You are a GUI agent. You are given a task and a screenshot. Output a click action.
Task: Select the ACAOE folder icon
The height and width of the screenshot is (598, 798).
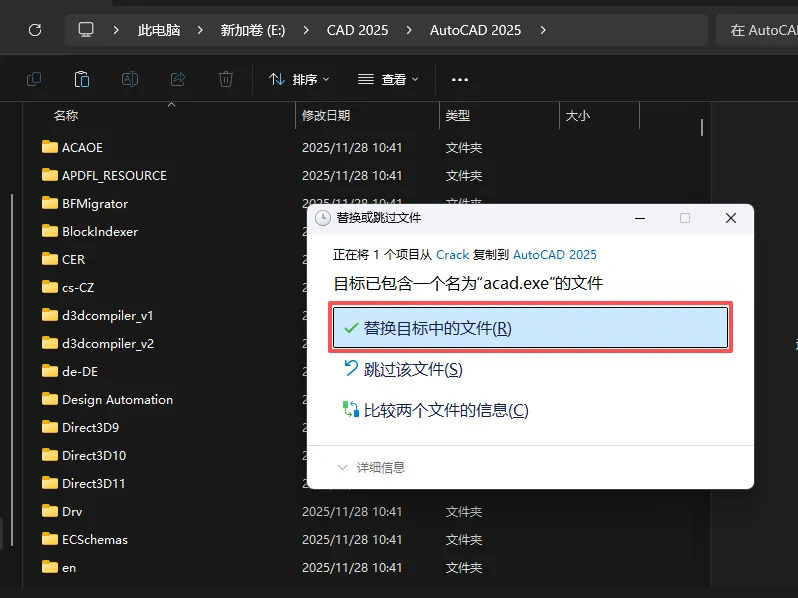(x=49, y=147)
